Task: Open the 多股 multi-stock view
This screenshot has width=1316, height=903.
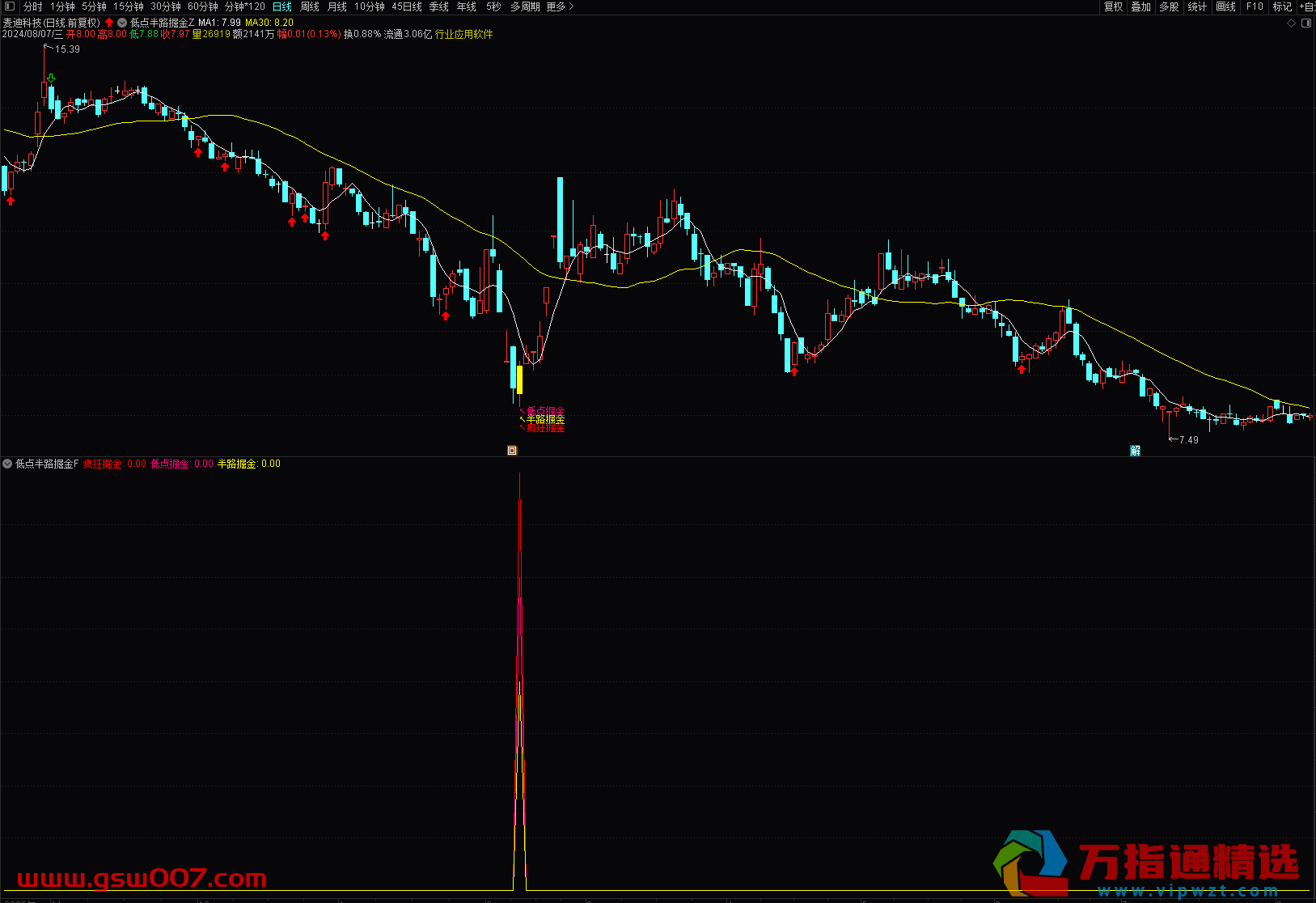Action: (x=1169, y=6)
